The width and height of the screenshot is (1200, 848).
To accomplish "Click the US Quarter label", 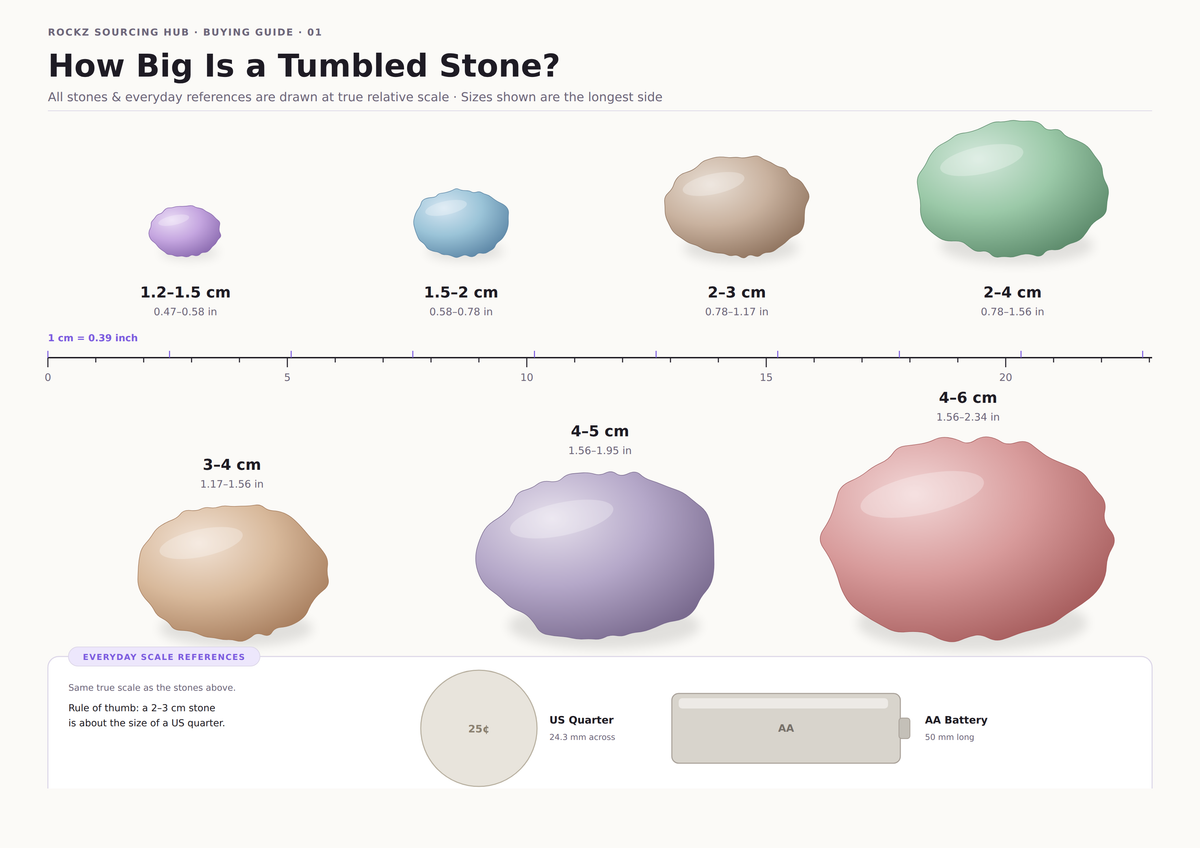I will (x=582, y=720).
